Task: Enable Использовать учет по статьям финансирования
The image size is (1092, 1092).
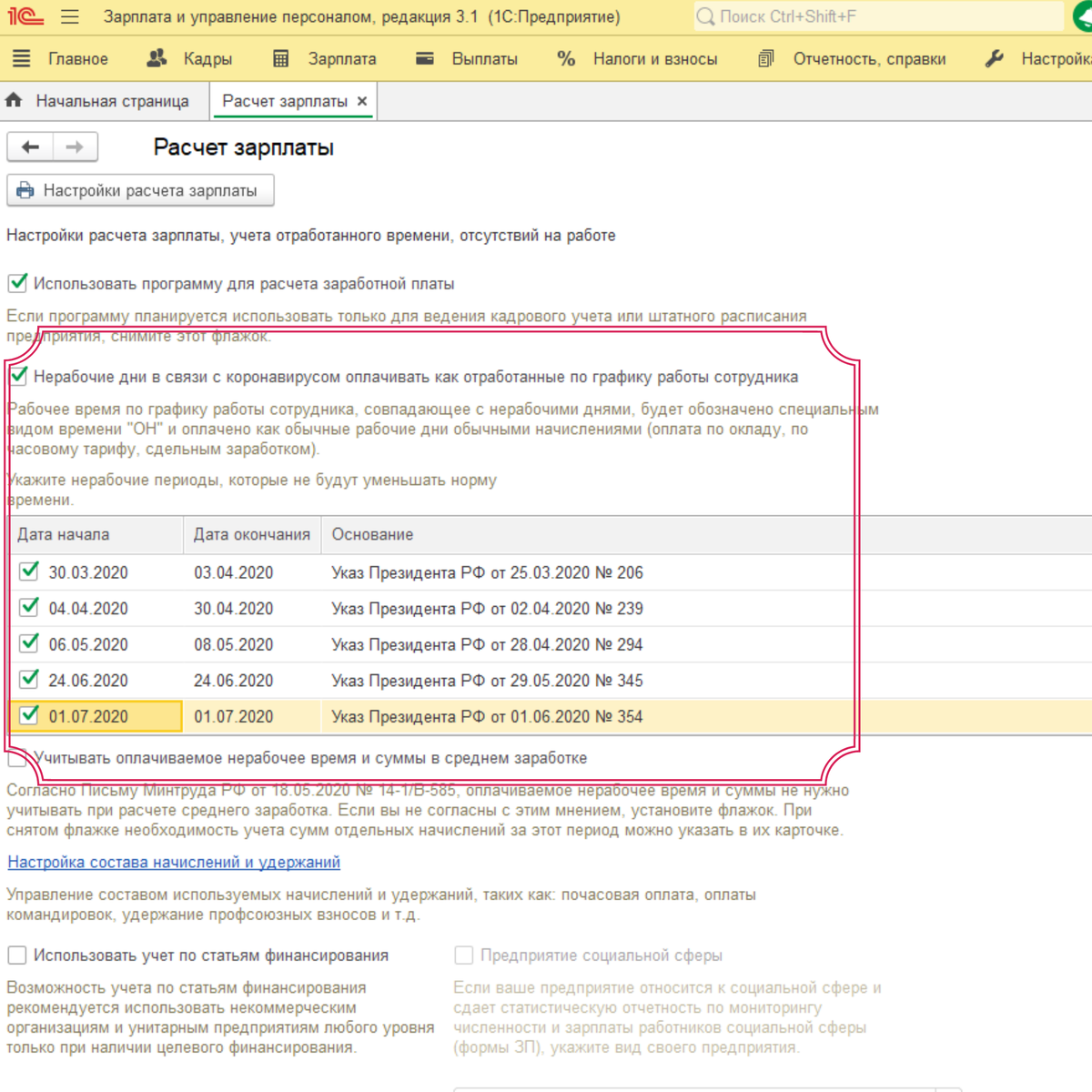Action: click(17, 955)
